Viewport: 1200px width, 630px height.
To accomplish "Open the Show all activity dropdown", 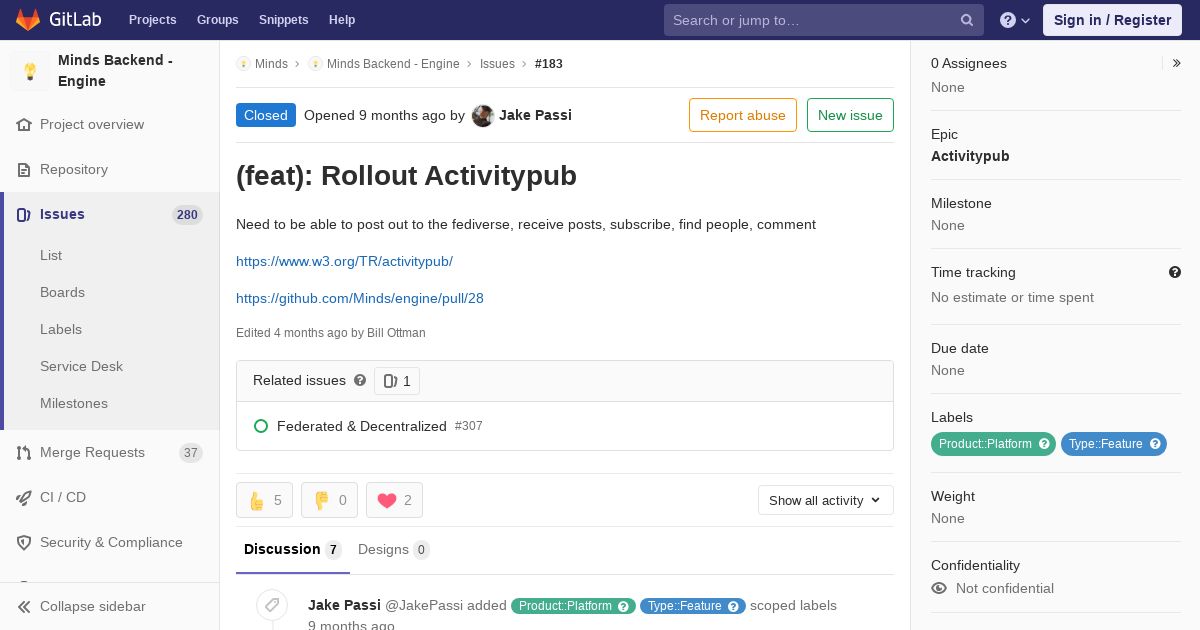I will [826, 500].
